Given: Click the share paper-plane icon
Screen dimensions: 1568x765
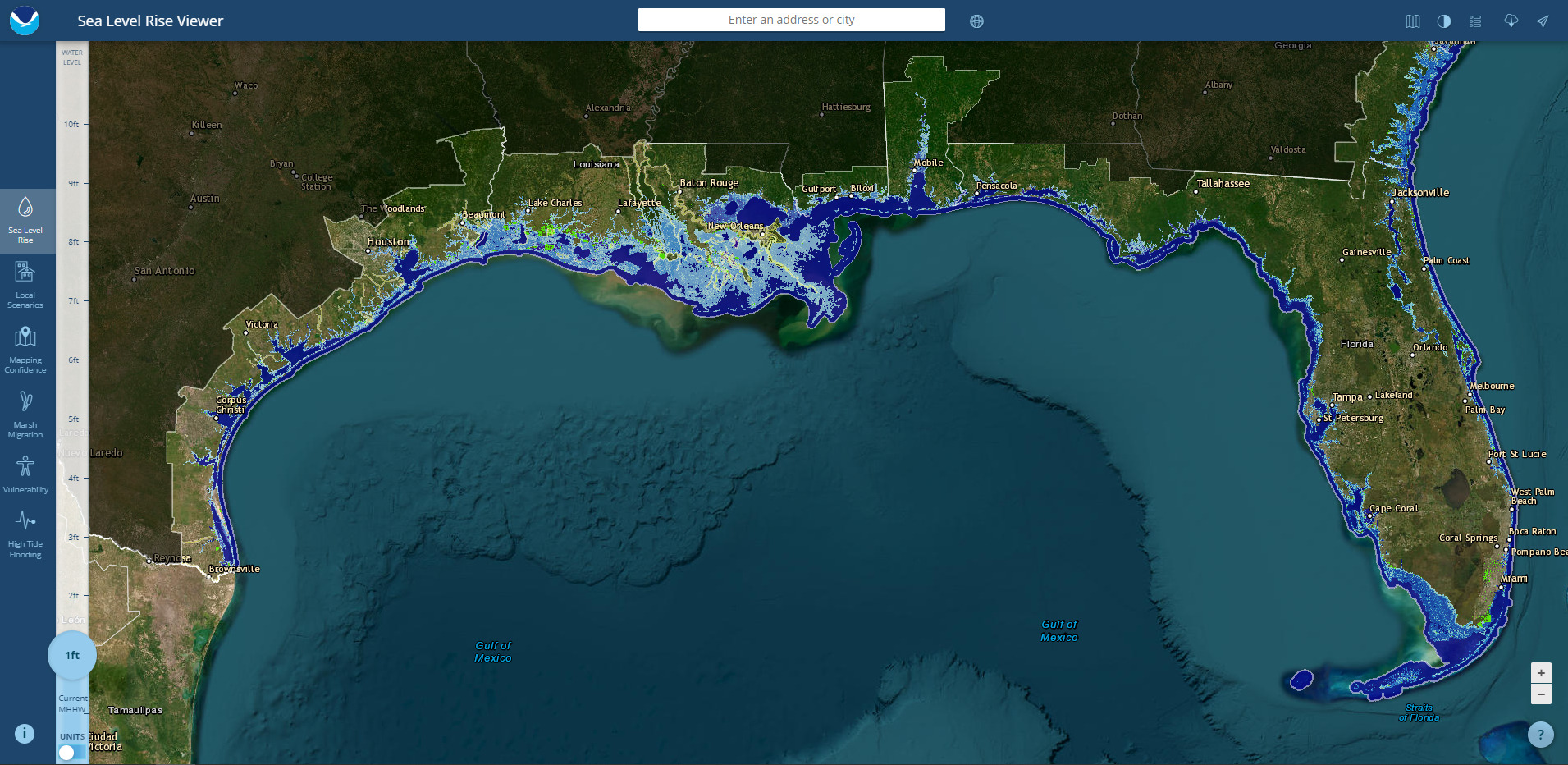Looking at the screenshot, I should pyautogui.click(x=1543, y=21).
